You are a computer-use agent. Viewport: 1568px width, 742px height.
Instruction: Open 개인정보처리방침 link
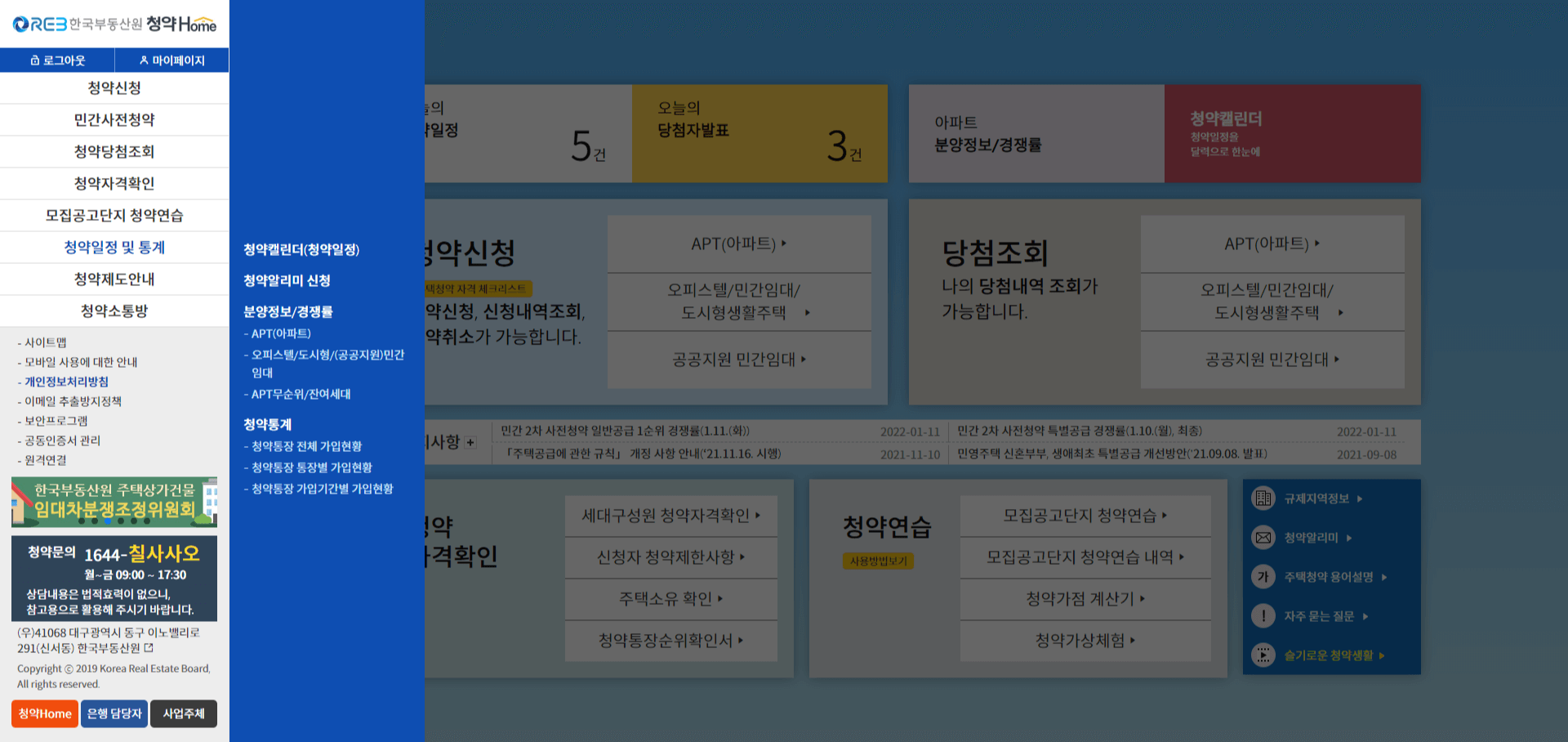click(65, 382)
